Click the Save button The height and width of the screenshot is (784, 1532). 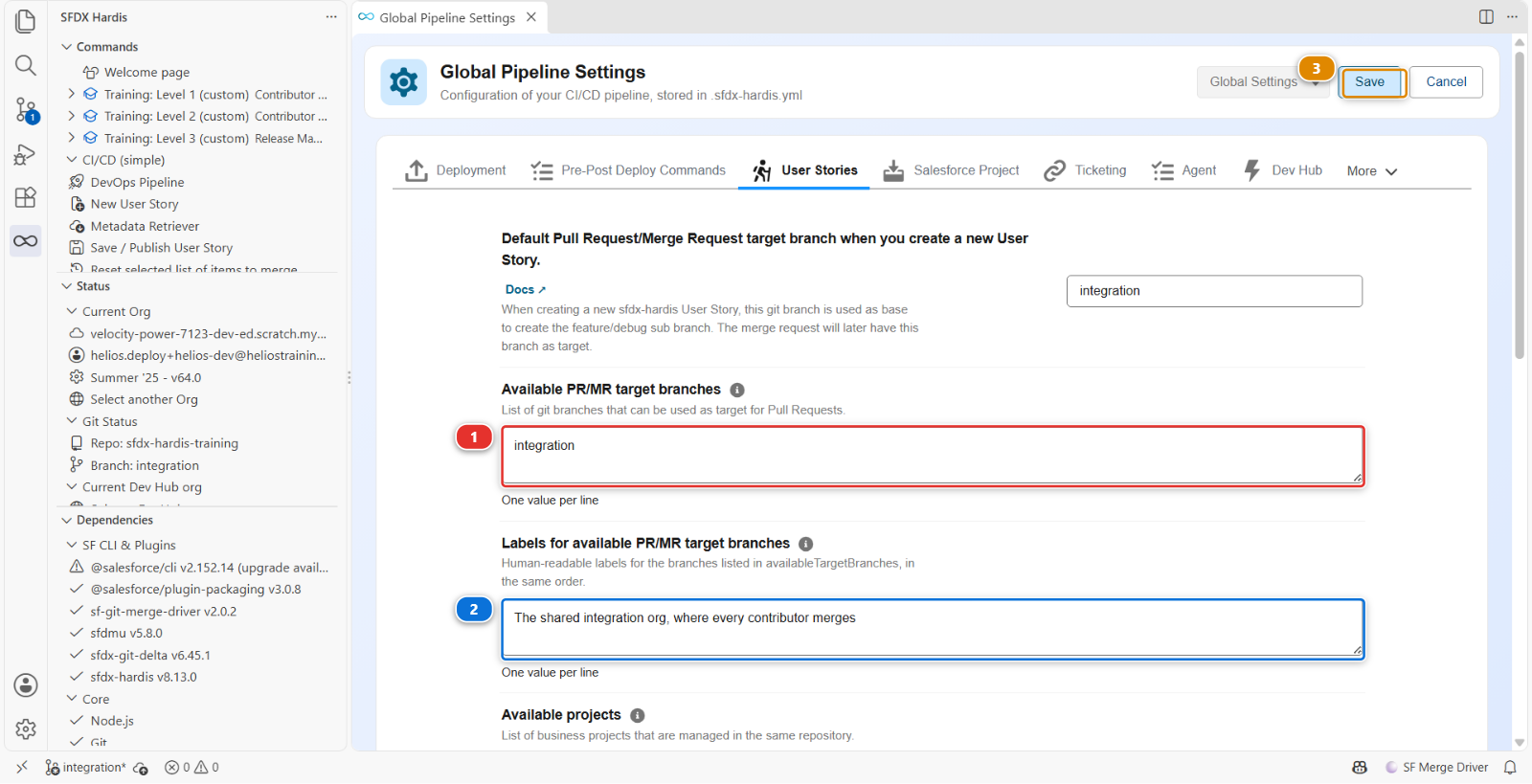coord(1370,82)
